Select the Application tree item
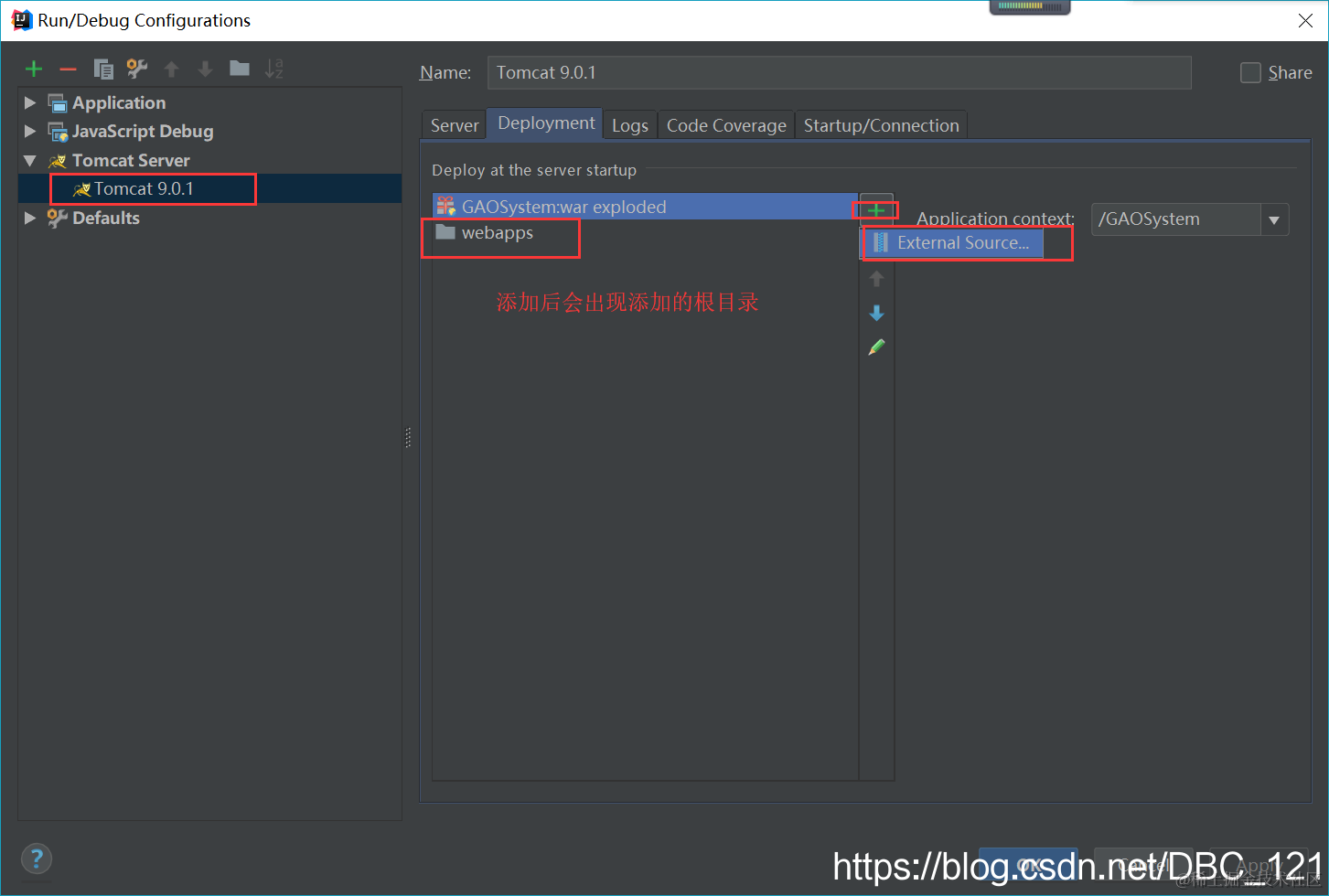The image size is (1329, 896). click(119, 102)
